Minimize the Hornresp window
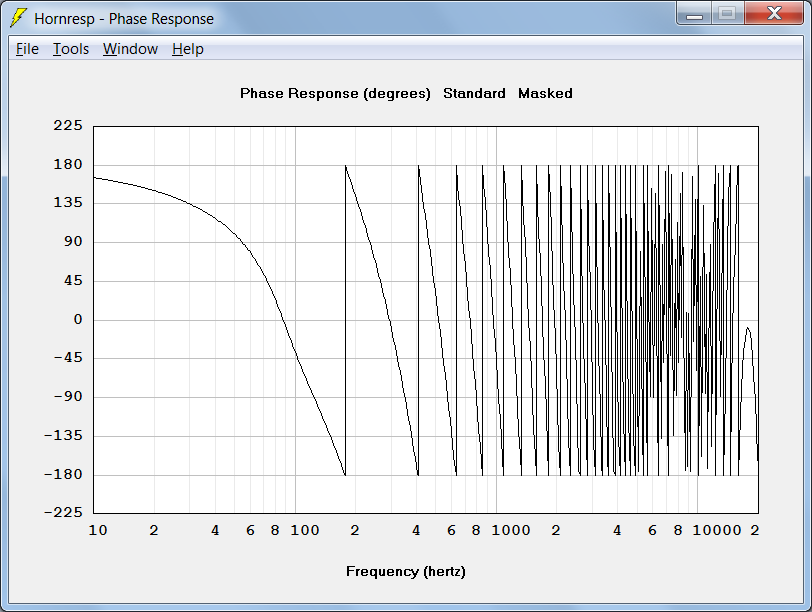This screenshot has width=812, height=612. (x=694, y=13)
